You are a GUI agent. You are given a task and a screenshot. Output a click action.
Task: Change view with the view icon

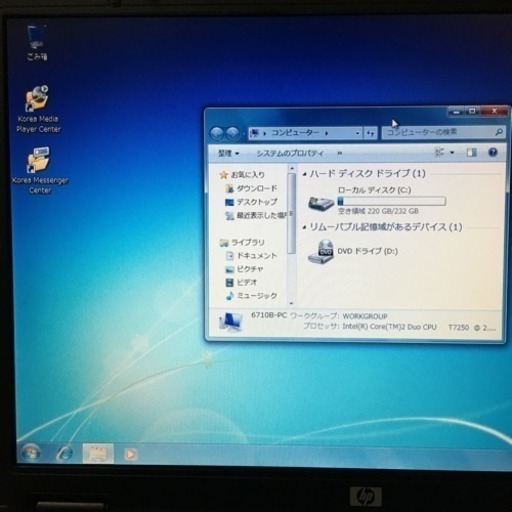[x=439, y=153]
